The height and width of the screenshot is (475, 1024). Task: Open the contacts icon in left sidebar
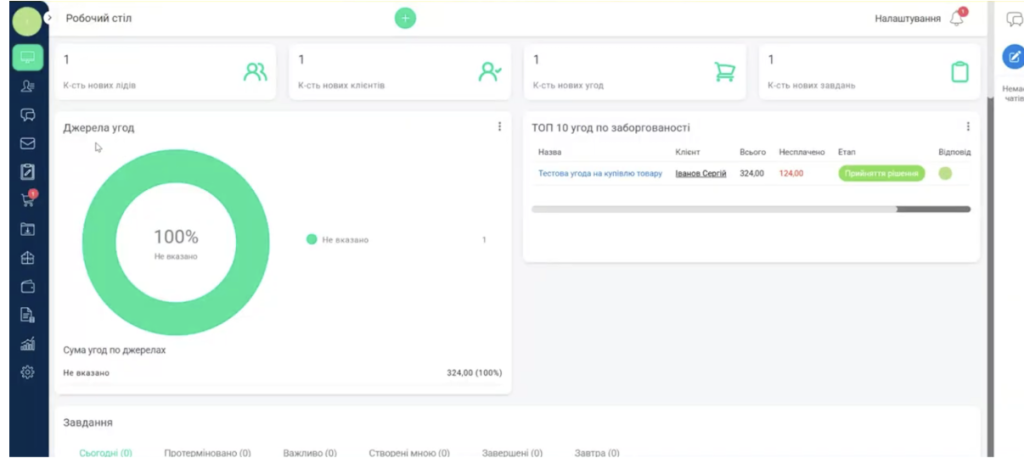click(28, 86)
